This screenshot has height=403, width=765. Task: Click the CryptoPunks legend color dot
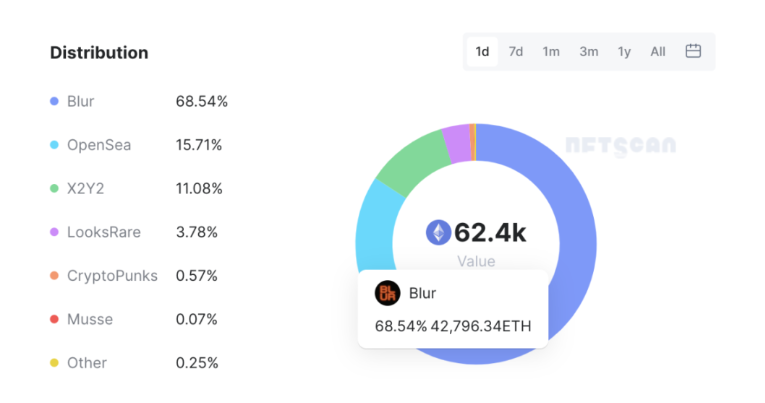pyautogui.click(x=54, y=276)
